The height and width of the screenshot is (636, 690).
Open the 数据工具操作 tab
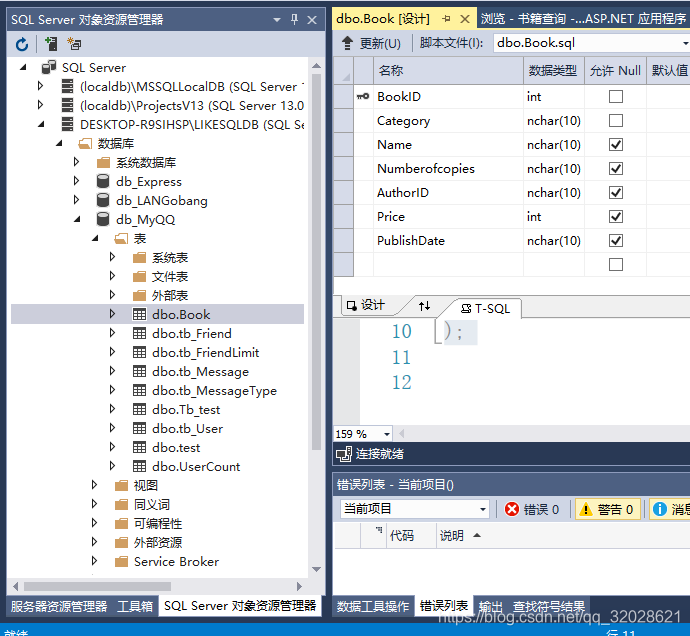pos(373,607)
